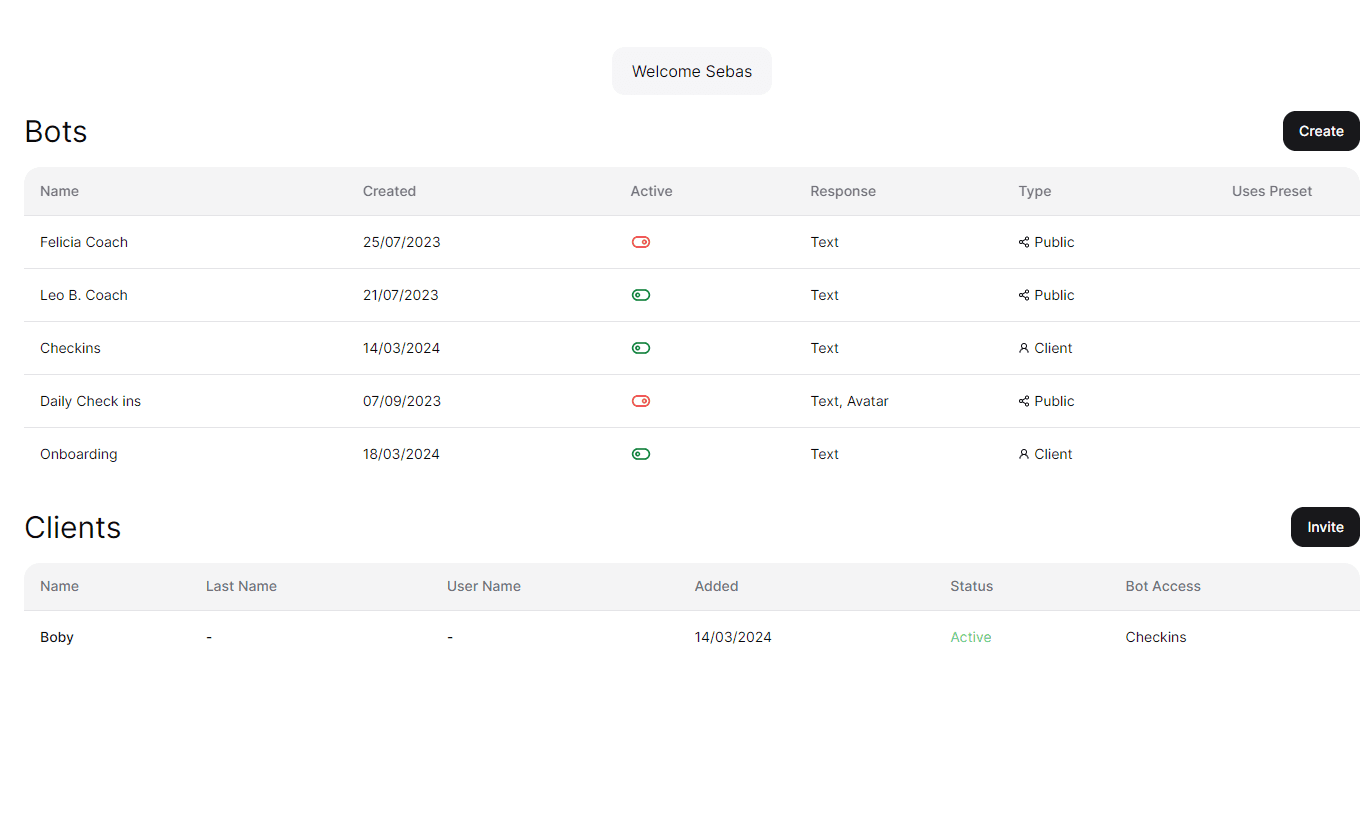Click the date 25/07/2023

(x=401, y=242)
